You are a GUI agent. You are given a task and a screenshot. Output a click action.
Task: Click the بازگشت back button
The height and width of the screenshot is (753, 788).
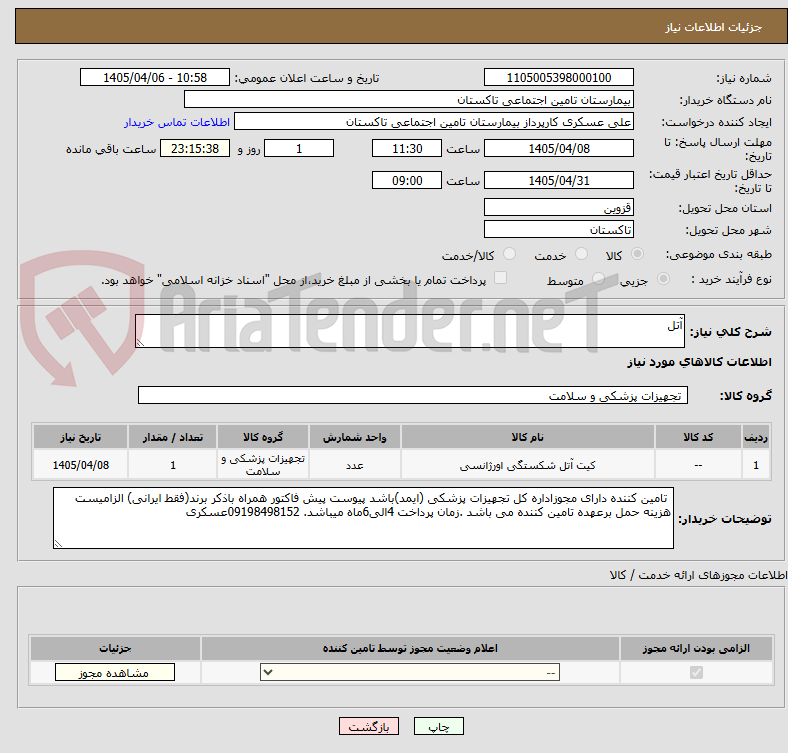pos(369,726)
